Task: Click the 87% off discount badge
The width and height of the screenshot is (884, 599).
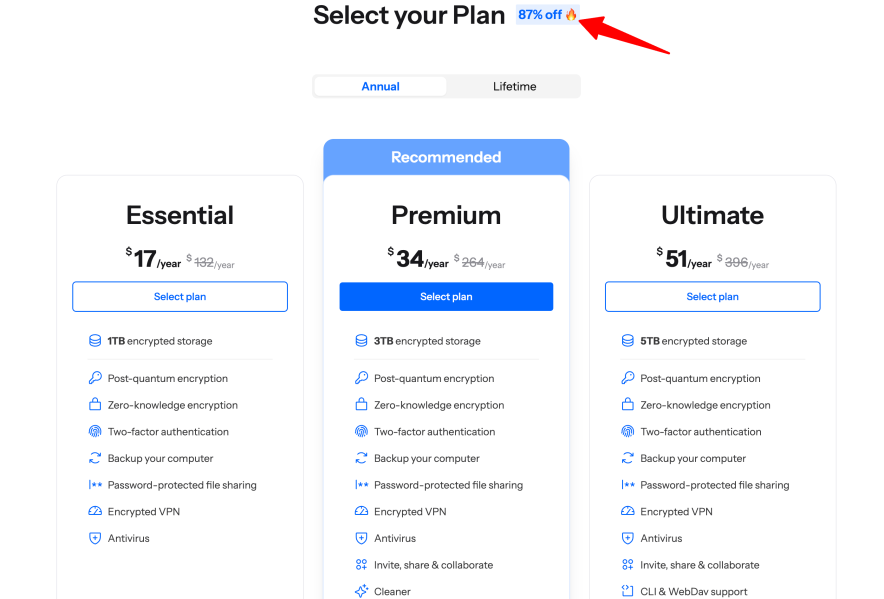Action: pos(547,15)
